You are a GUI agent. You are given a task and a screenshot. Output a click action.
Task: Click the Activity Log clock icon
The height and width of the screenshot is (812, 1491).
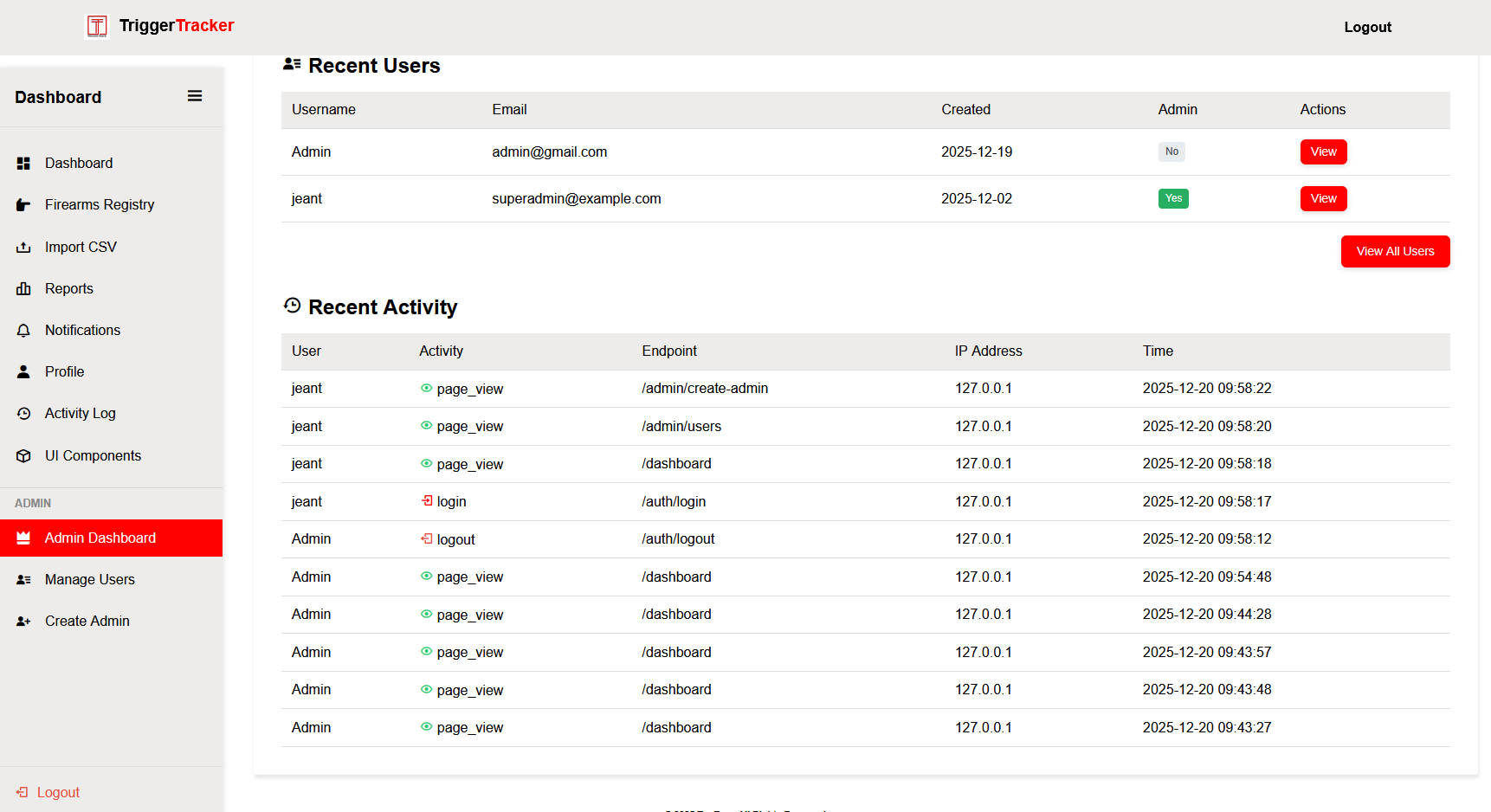pyautogui.click(x=23, y=413)
